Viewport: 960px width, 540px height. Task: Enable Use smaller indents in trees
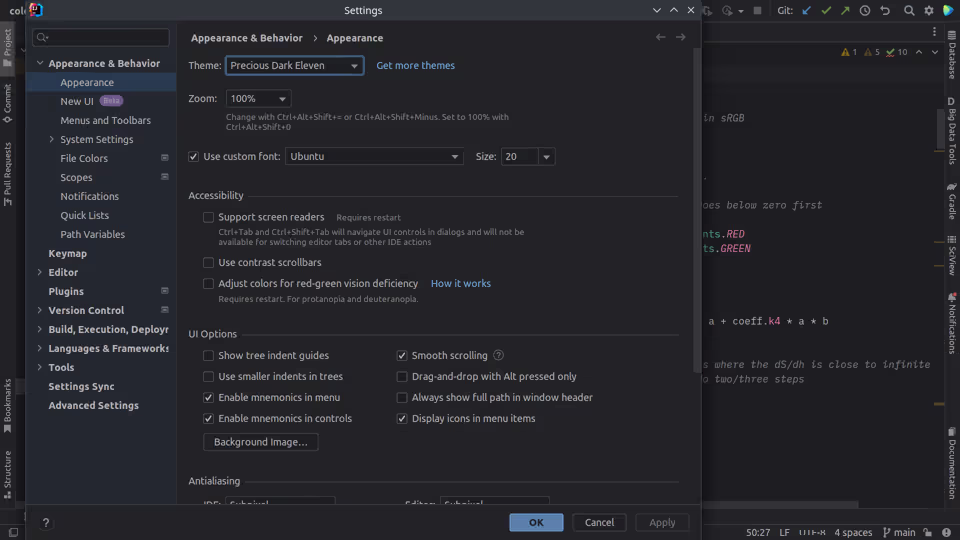(x=208, y=377)
